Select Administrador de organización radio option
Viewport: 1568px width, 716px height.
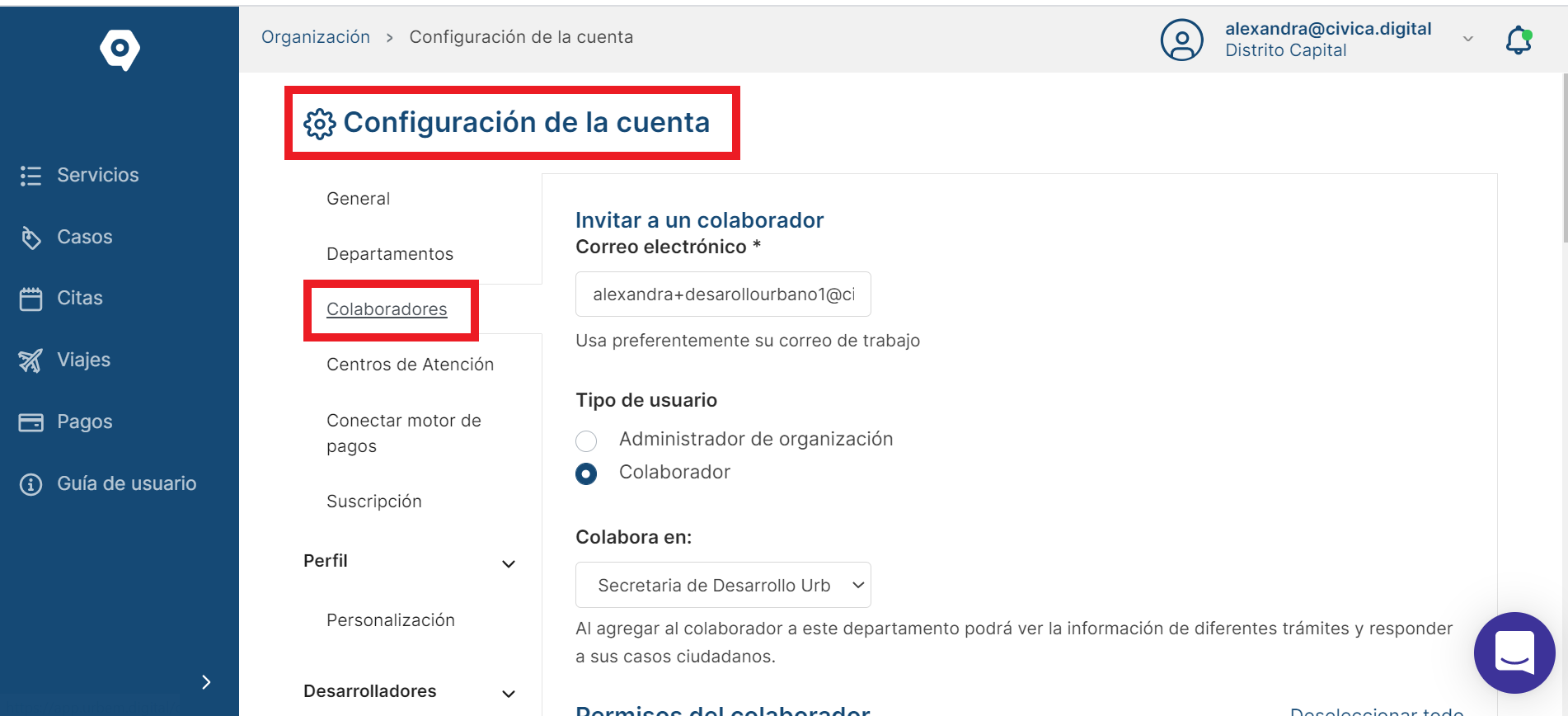click(586, 441)
